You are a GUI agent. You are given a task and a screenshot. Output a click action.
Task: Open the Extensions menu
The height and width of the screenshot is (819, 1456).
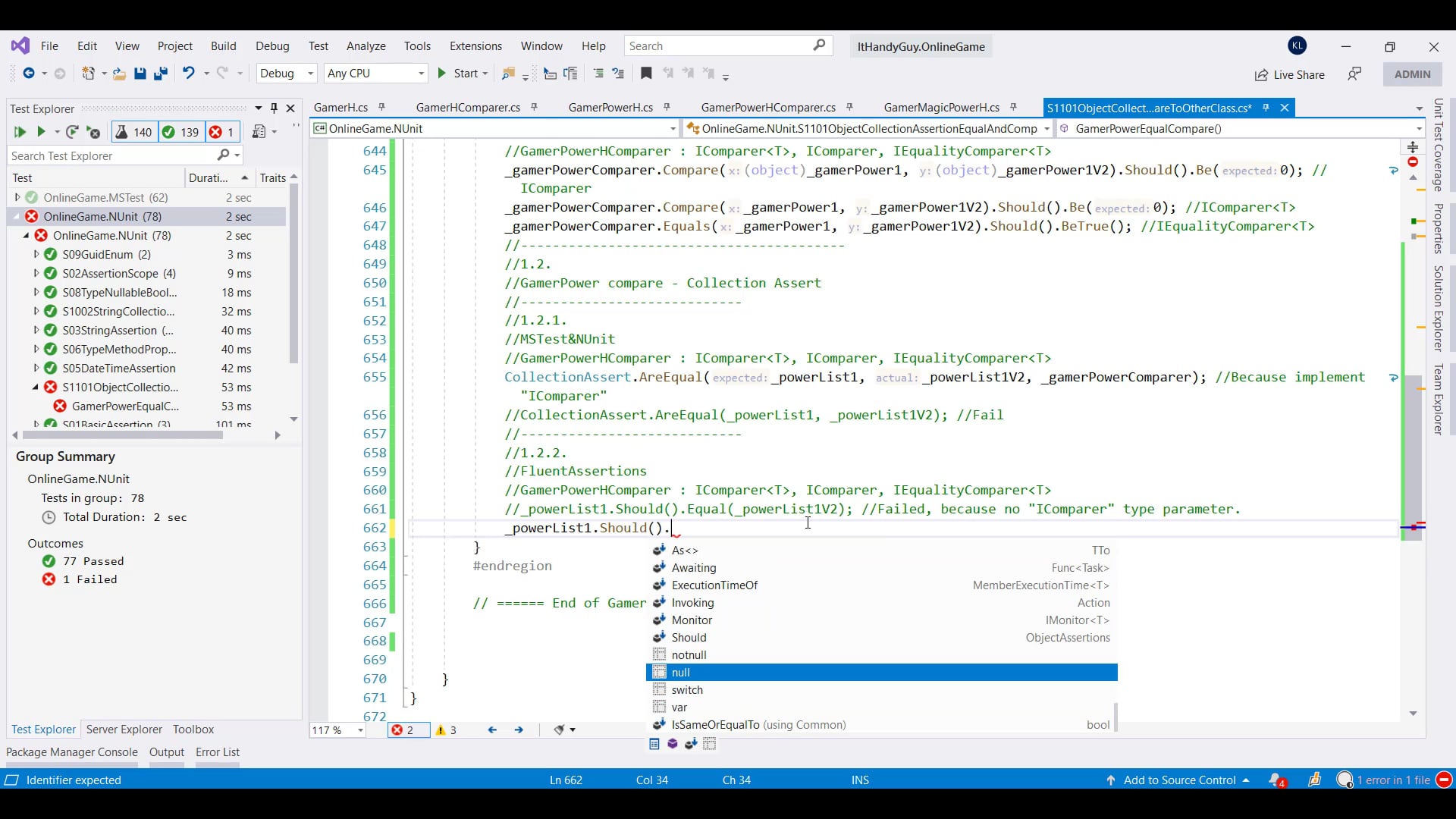coord(475,46)
